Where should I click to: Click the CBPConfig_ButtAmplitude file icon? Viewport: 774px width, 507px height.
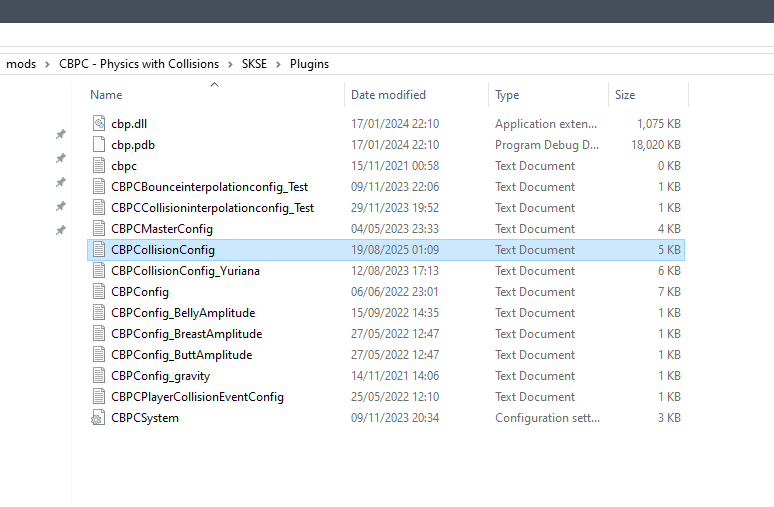click(x=99, y=354)
